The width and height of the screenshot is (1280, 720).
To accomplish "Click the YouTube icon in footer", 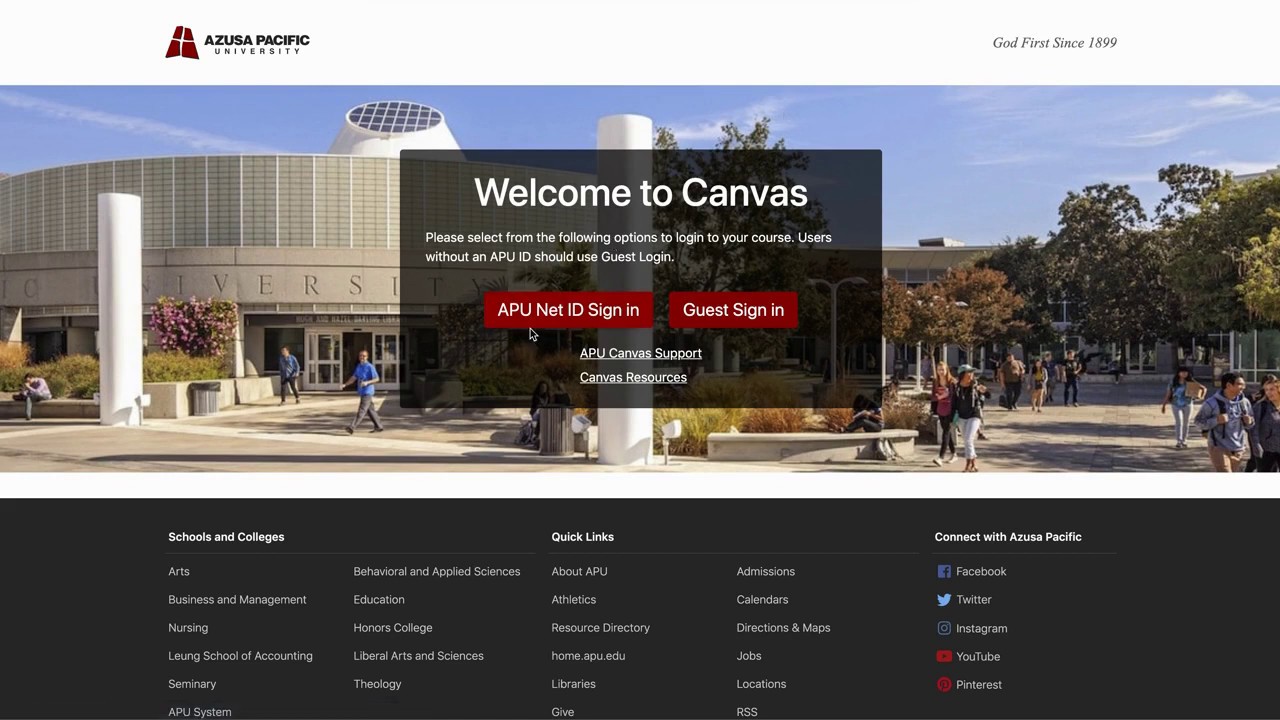I will pyautogui.click(x=944, y=656).
